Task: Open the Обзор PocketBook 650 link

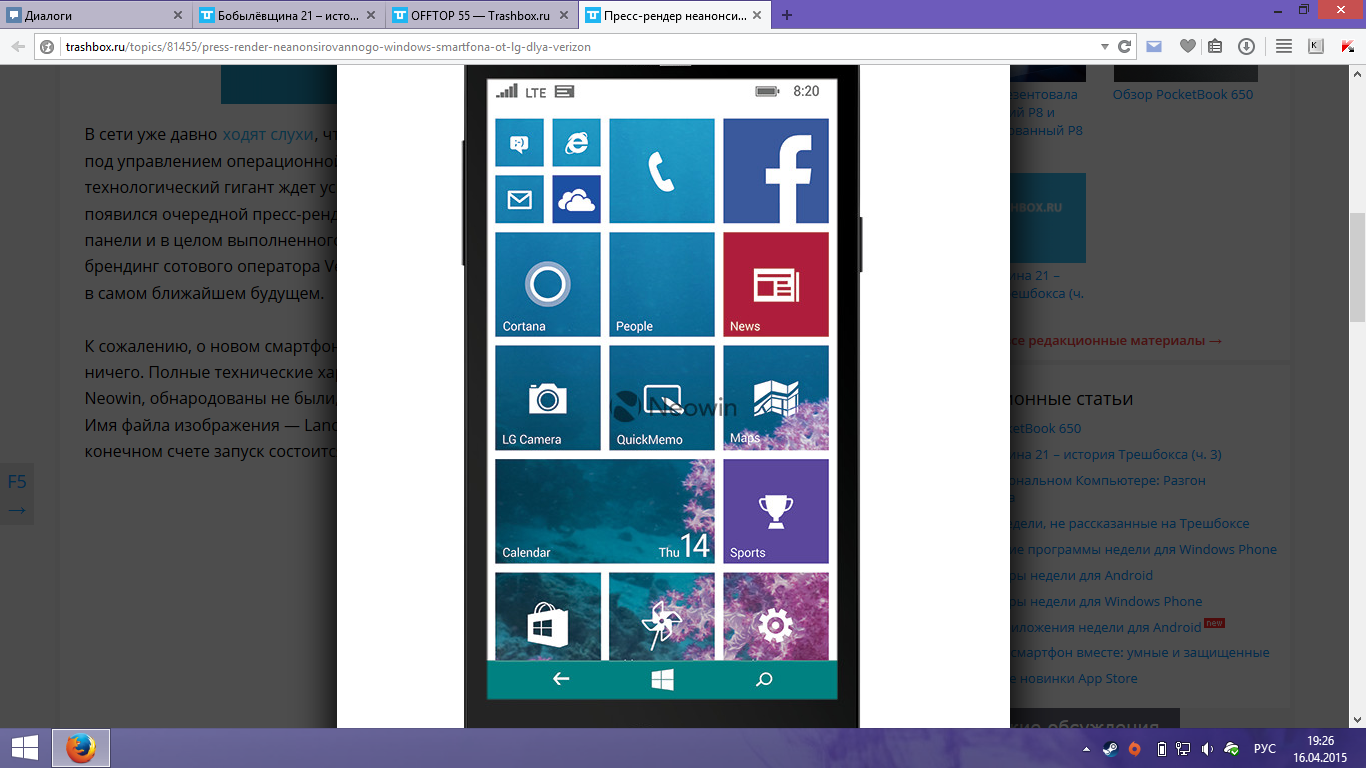Action: [x=1183, y=95]
